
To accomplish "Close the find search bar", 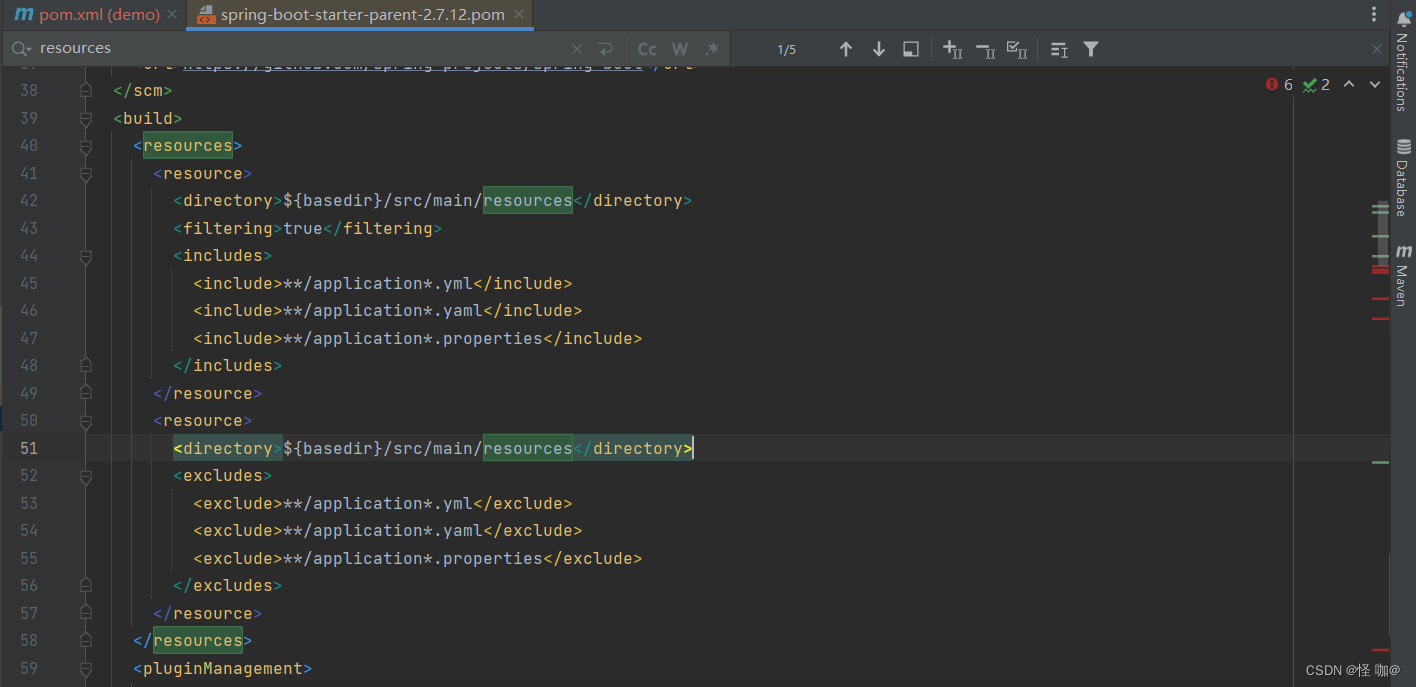I will tap(1377, 49).
